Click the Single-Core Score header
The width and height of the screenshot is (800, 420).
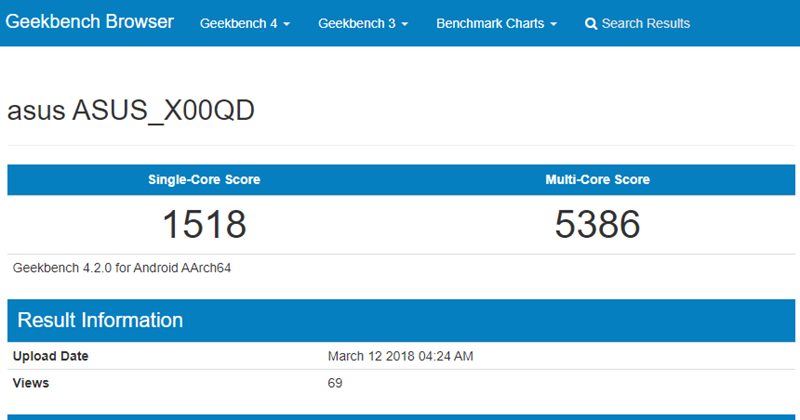point(204,180)
